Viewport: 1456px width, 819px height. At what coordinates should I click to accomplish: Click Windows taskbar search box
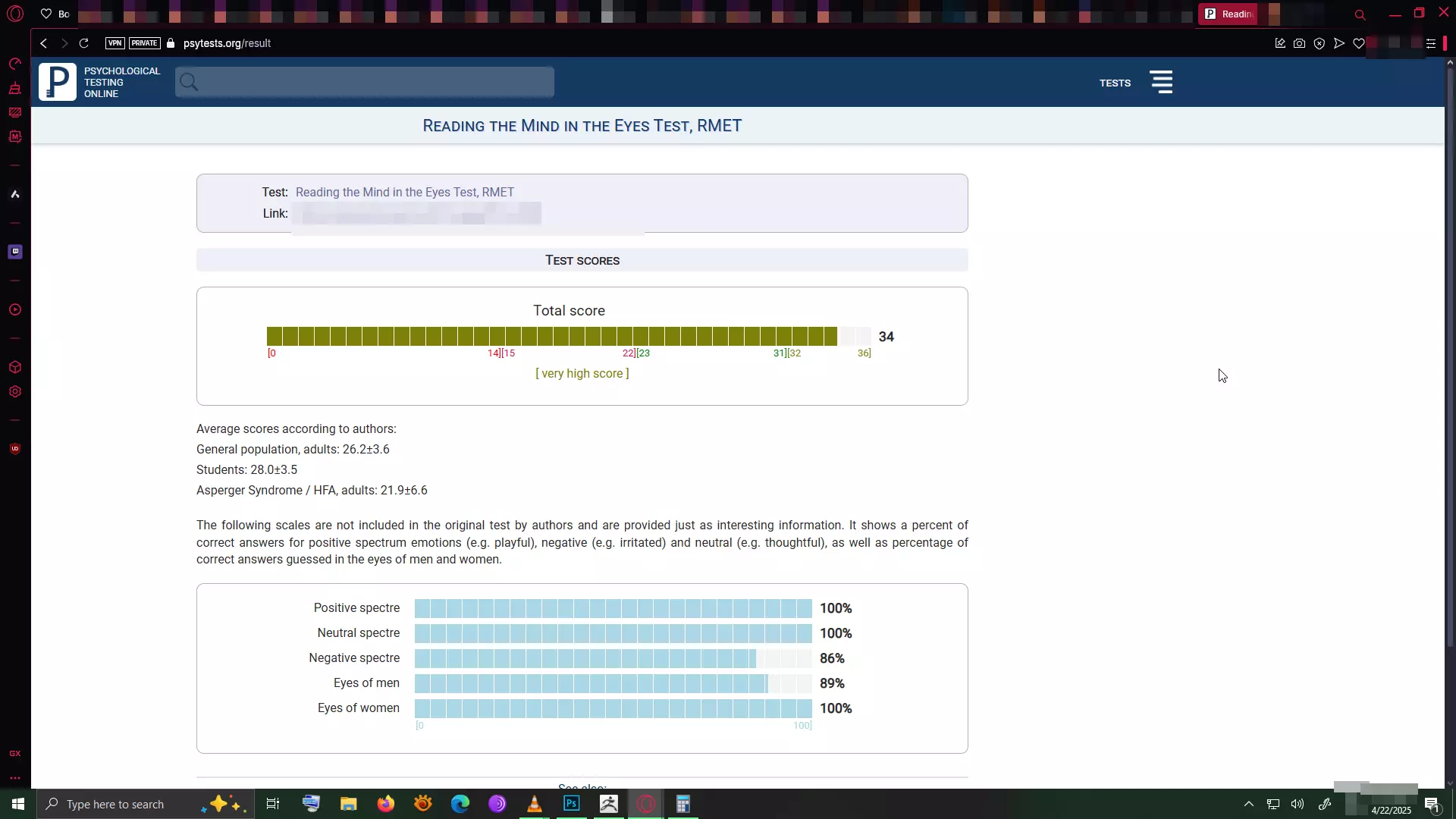tap(144, 804)
